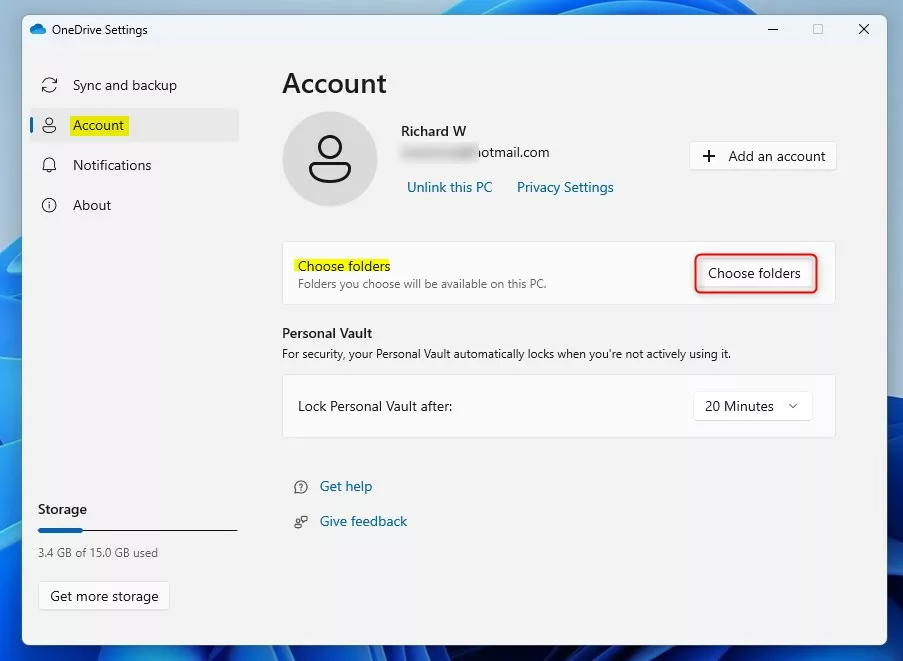903x661 pixels.
Task: Click the plus icon on Add an account
Action: click(x=709, y=156)
